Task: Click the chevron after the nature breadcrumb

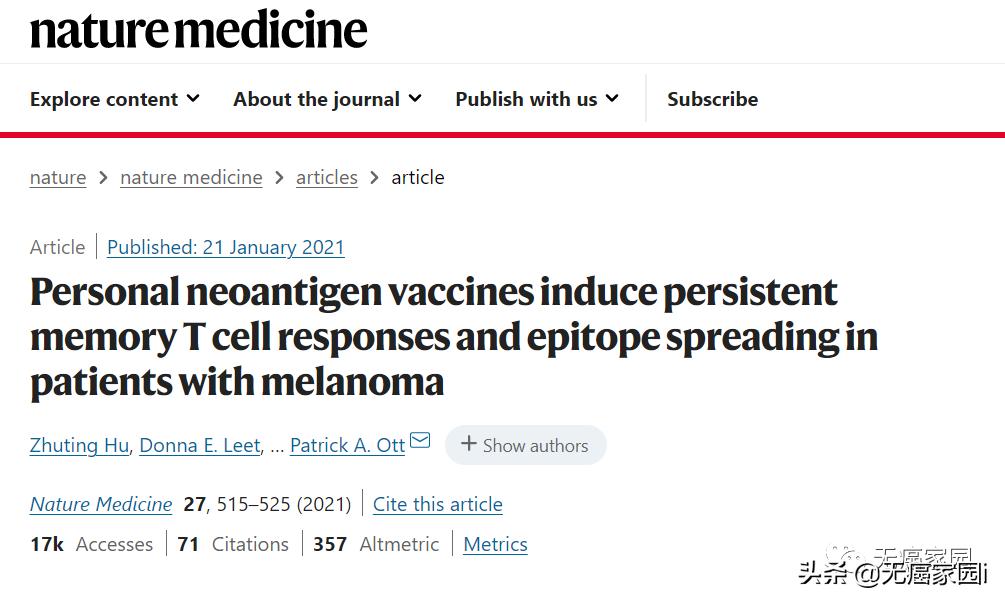Action: [x=103, y=178]
